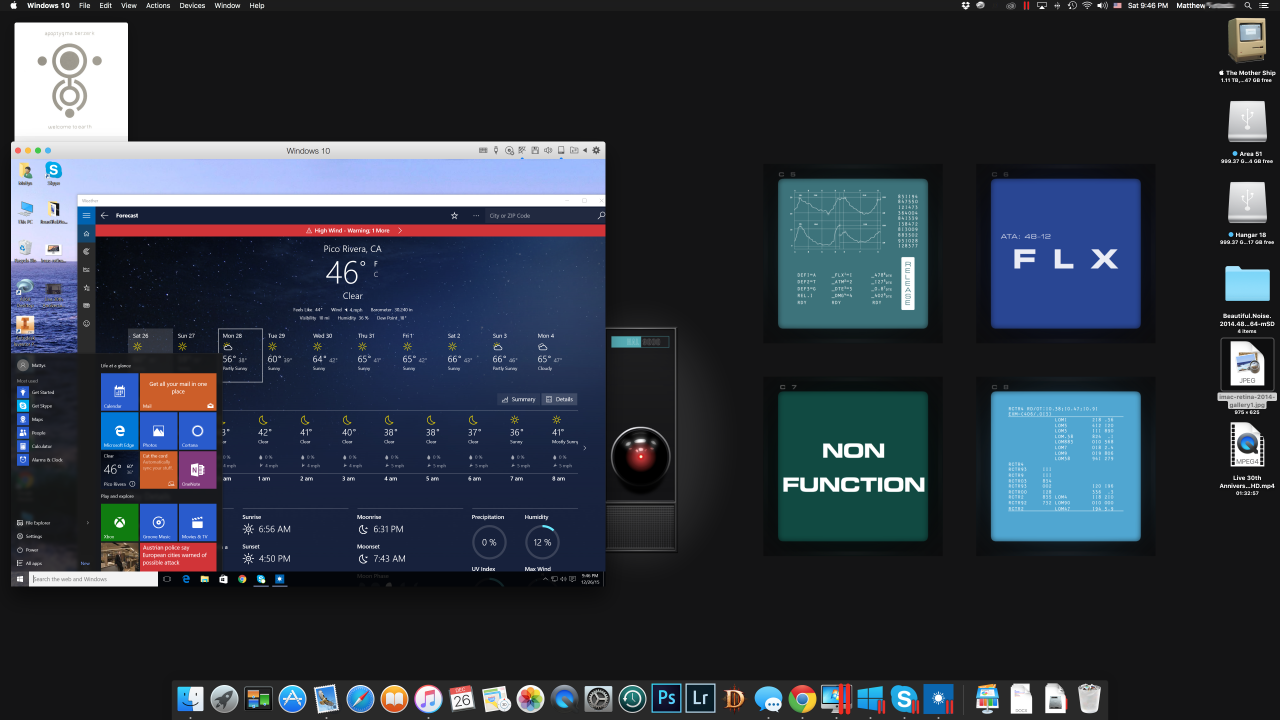Open the Wi-Fi menu bar icon
1280x720 pixels.
coord(1086,6)
